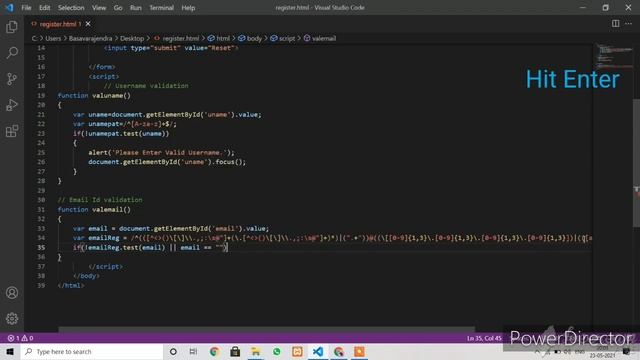Click the valemail function name on line 31
640x360 pixels.
tap(107, 209)
